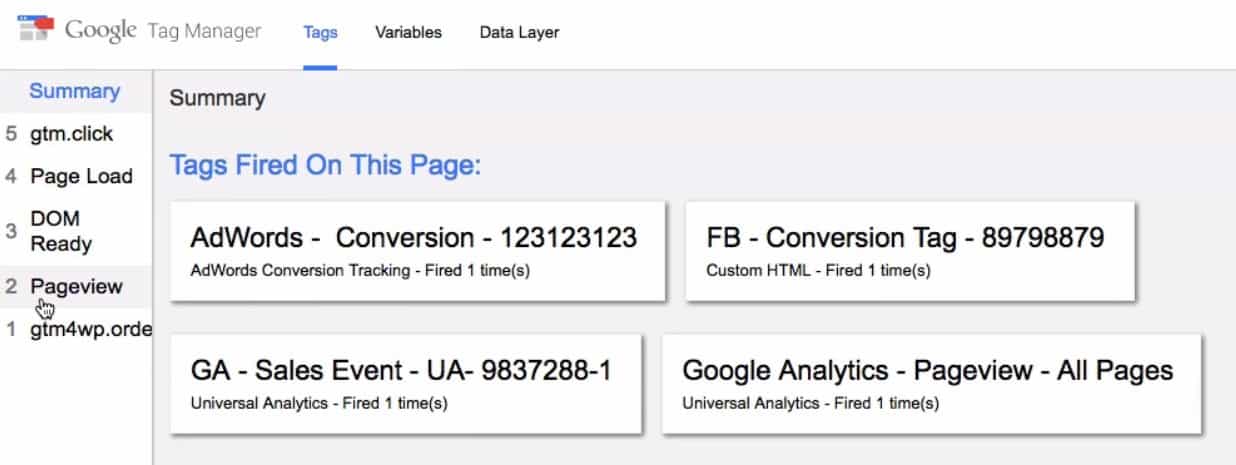Open the FB - Conversion Tag - 89798879 card
The image size is (1236, 465).
click(x=909, y=250)
